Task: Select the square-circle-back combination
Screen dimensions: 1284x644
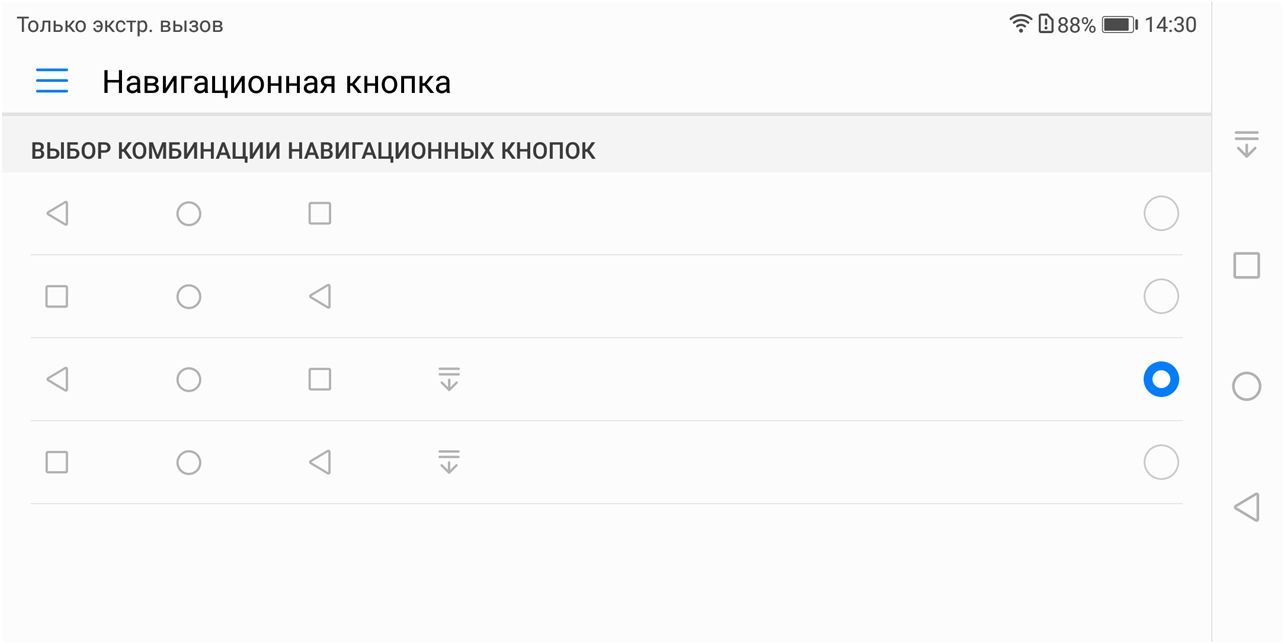Action: click(1160, 296)
